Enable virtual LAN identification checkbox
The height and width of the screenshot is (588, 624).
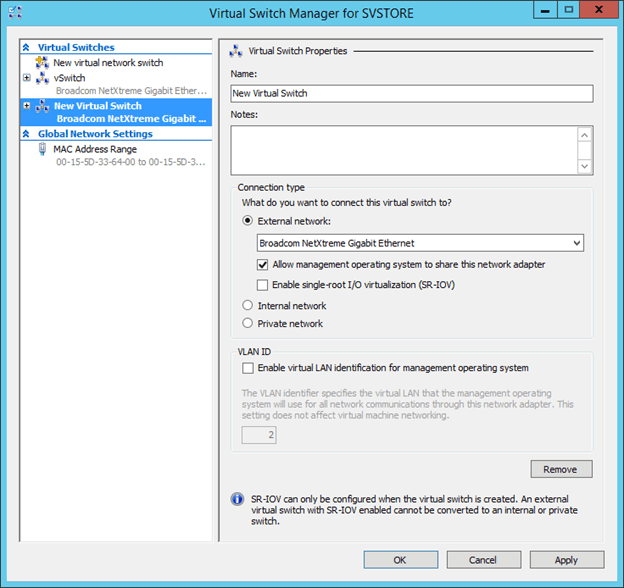248,368
